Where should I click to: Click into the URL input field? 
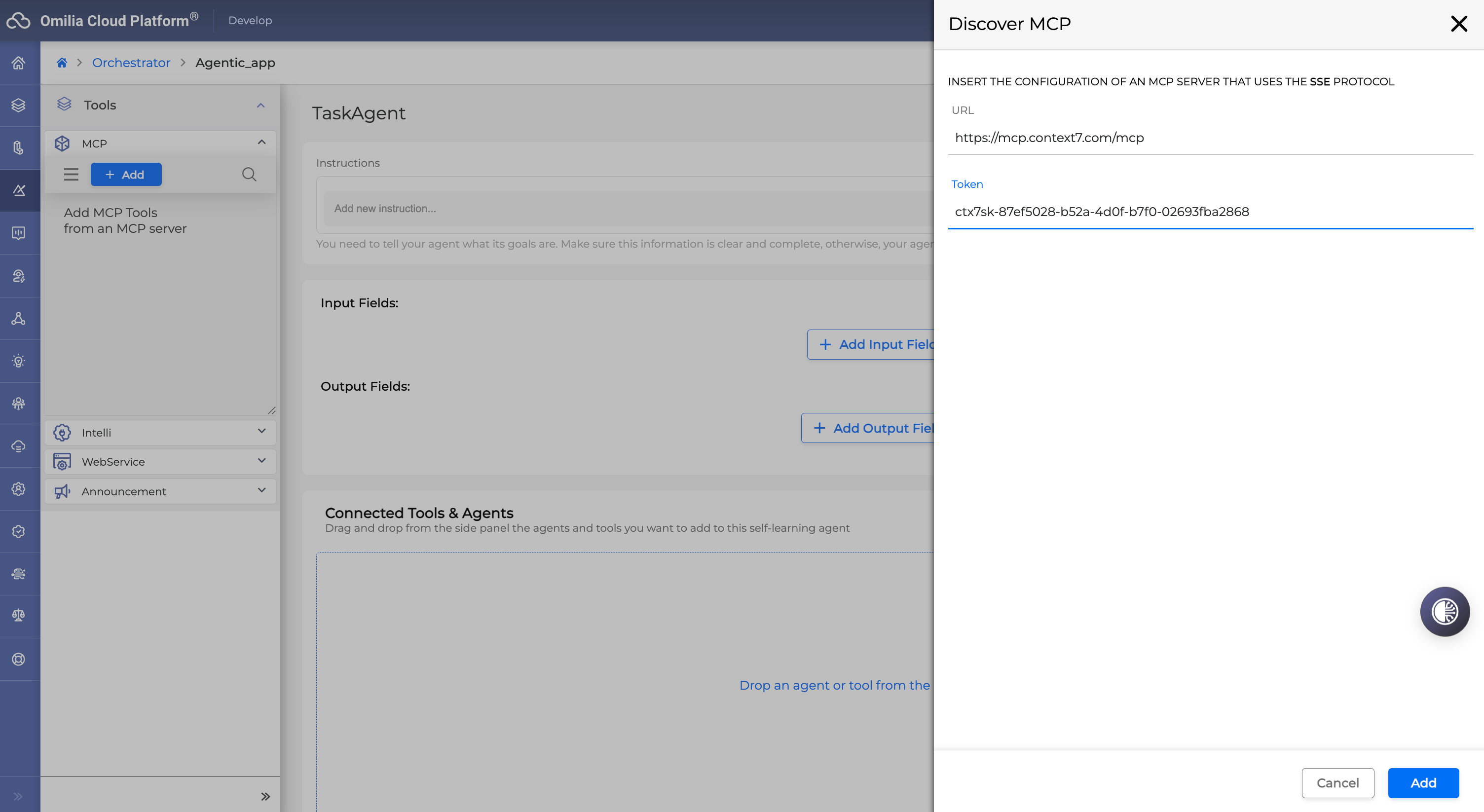click(1210, 138)
